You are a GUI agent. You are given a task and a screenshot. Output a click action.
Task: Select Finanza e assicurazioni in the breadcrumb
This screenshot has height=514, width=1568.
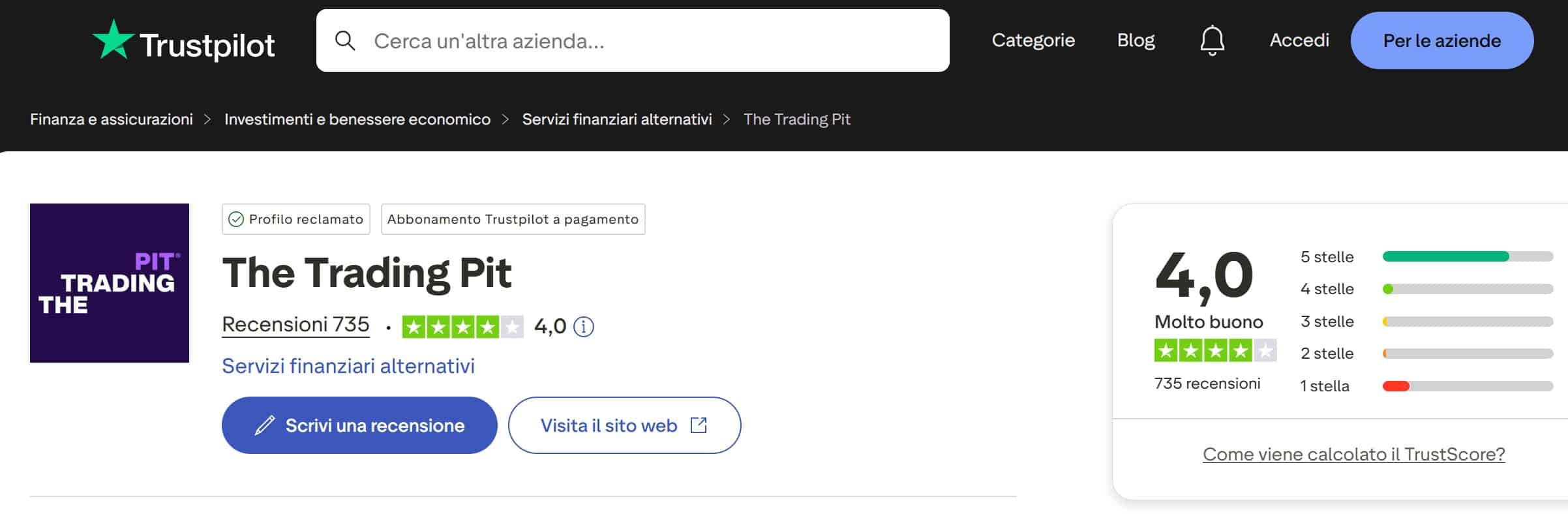[112, 119]
